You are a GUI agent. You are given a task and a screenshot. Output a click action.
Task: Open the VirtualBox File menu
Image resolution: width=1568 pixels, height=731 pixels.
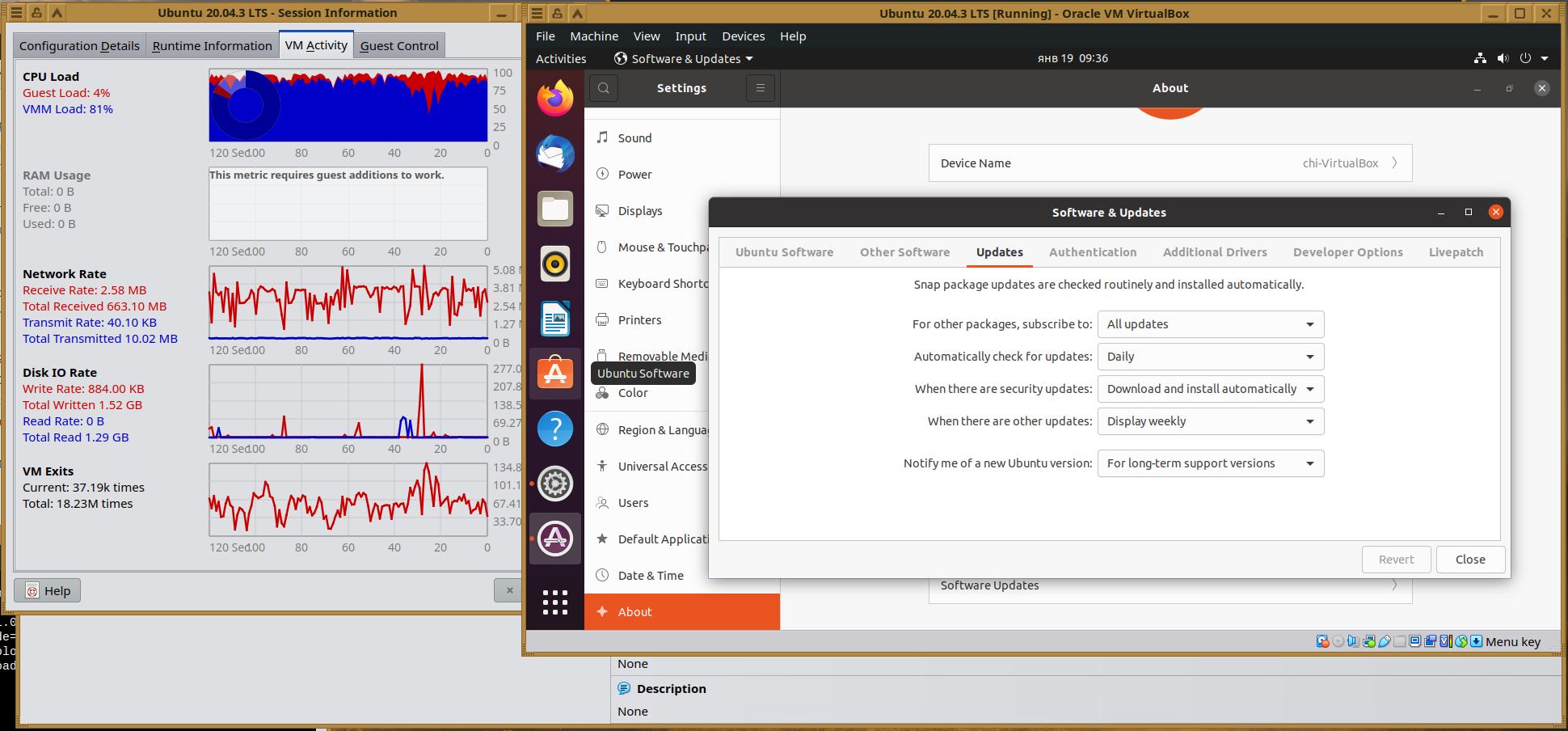(546, 36)
